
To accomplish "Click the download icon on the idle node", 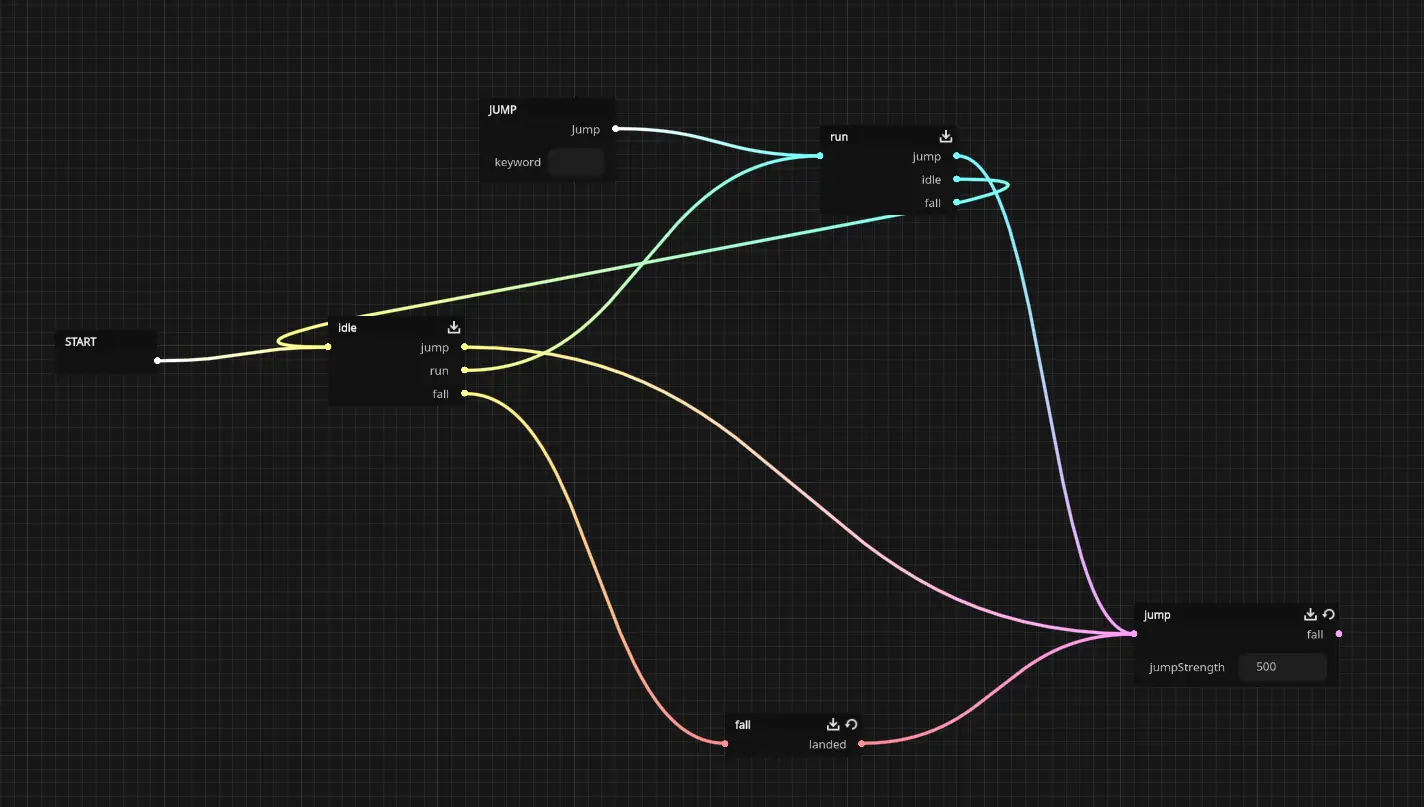I will 454,328.
